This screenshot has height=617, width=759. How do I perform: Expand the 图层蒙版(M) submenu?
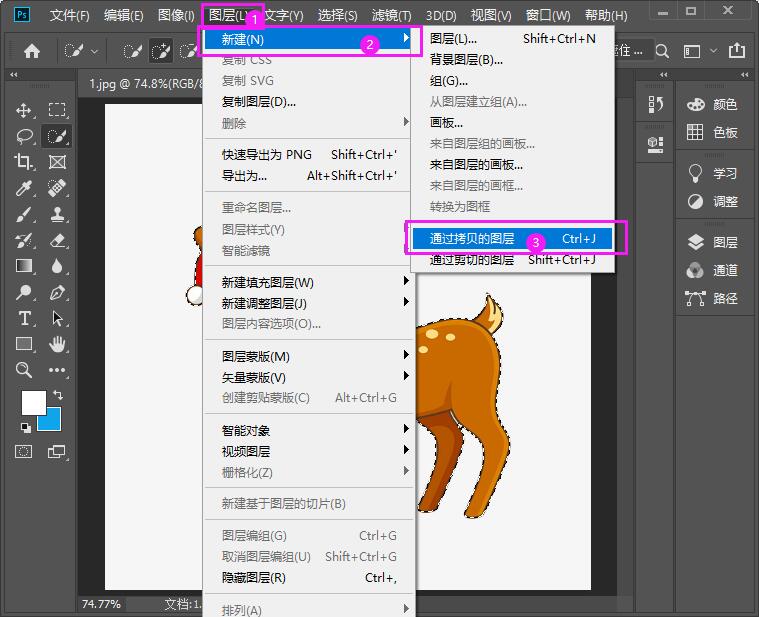(309, 357)
